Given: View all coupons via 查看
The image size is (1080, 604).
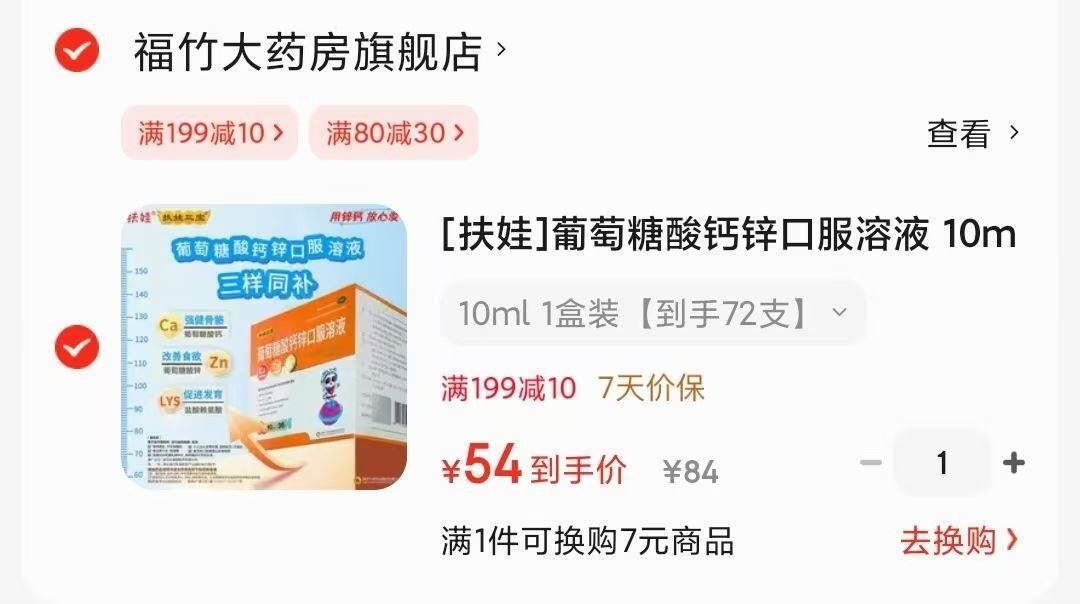Looking at the screenshot, I should coord(959,133).
